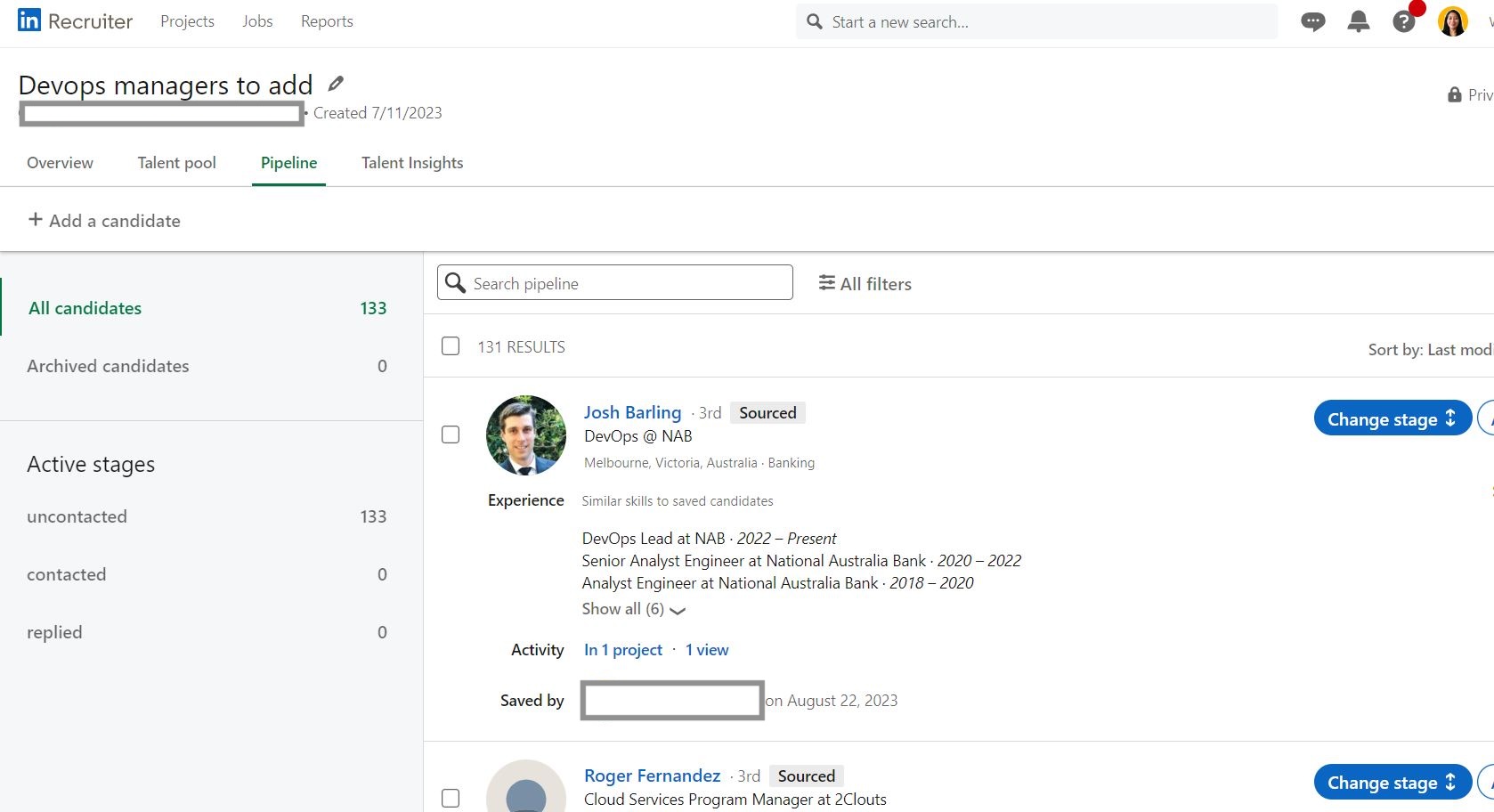Open the Reports menu
Screen dimensions: 1494x812
(327, 21)
